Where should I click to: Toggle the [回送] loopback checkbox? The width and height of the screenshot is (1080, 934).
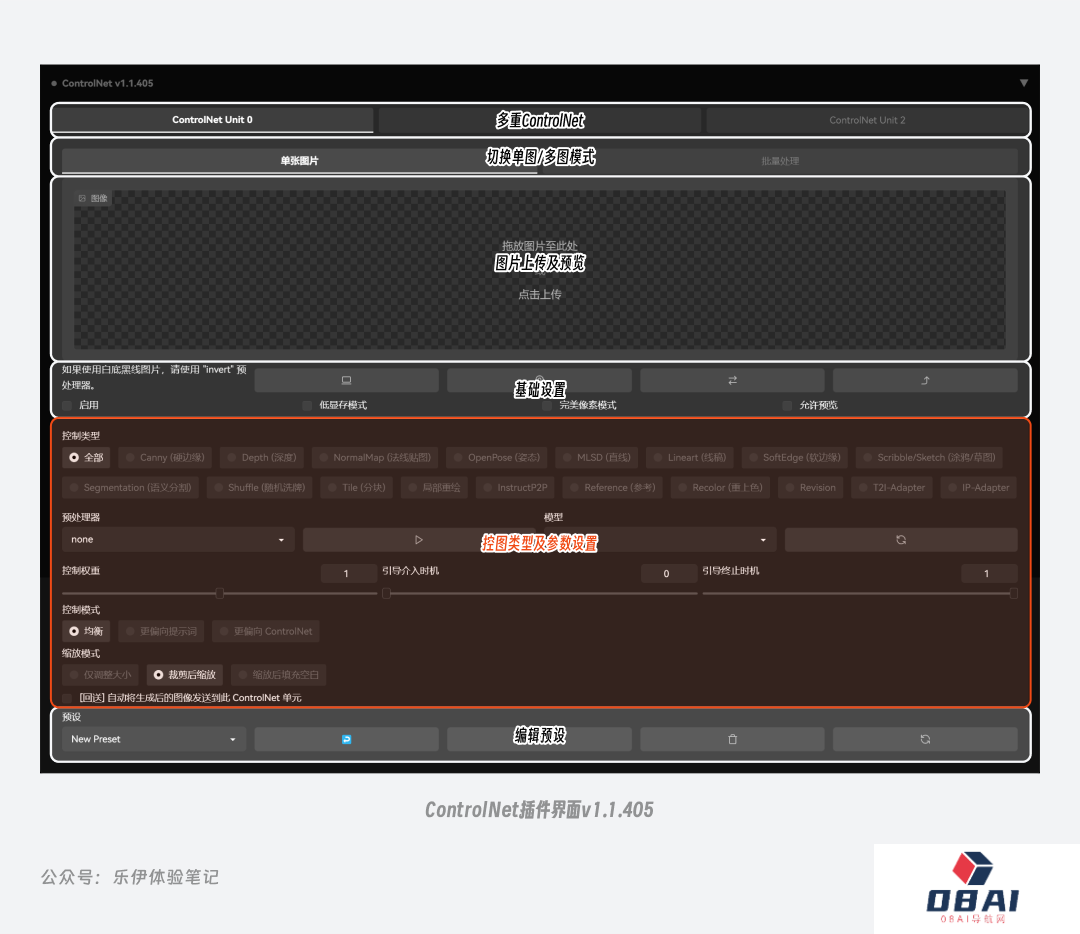click(68, 698)
